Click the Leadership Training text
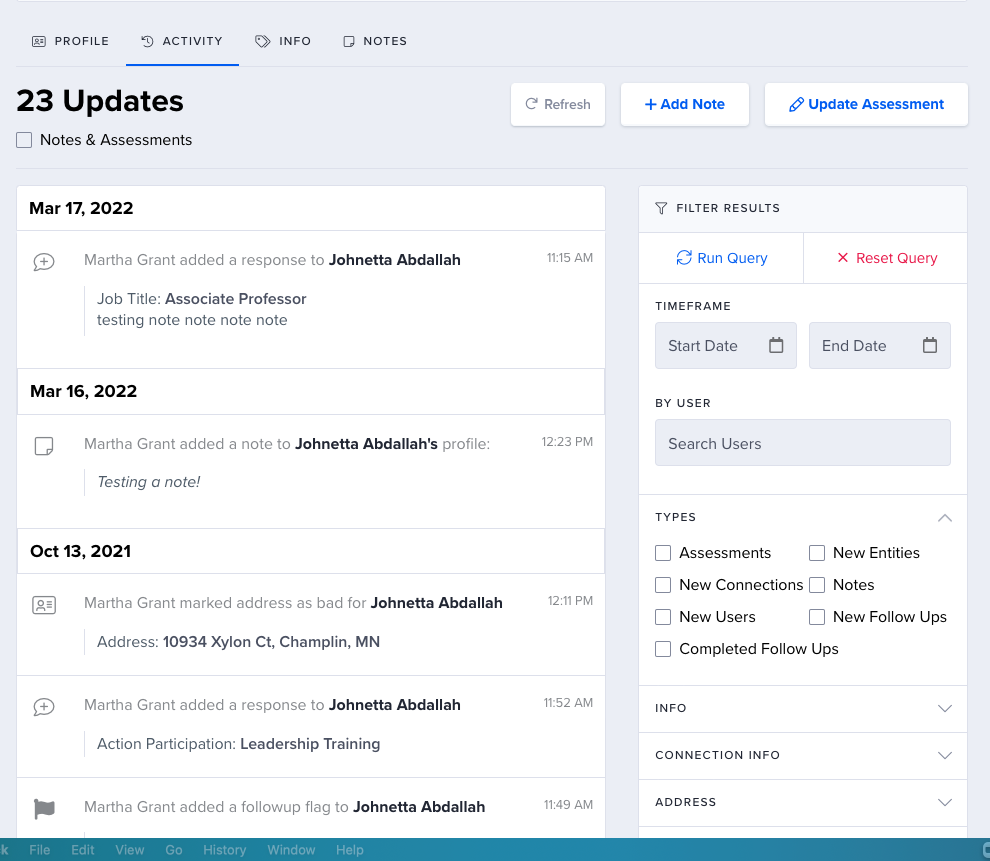The image size is (990, 861). click(310, 744)
